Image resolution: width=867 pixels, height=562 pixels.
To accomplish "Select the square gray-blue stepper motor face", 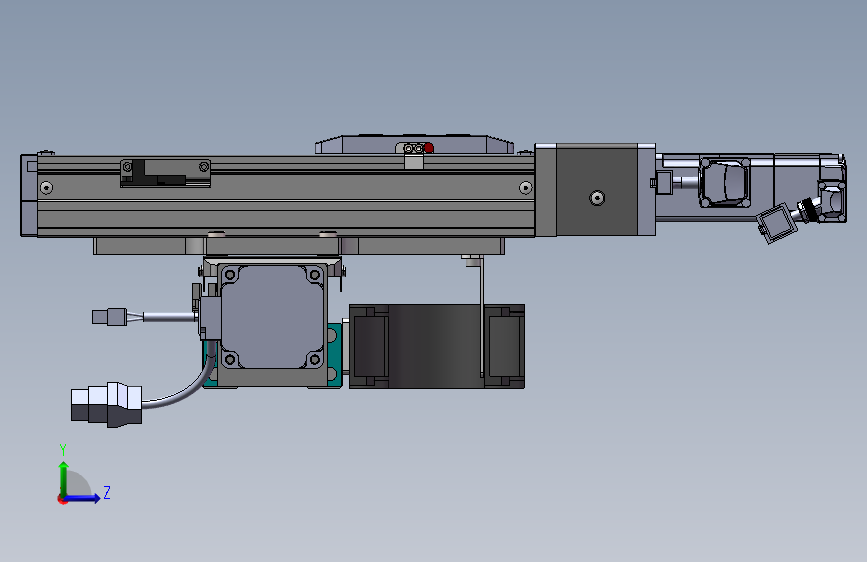I will [x=272, y=318].
